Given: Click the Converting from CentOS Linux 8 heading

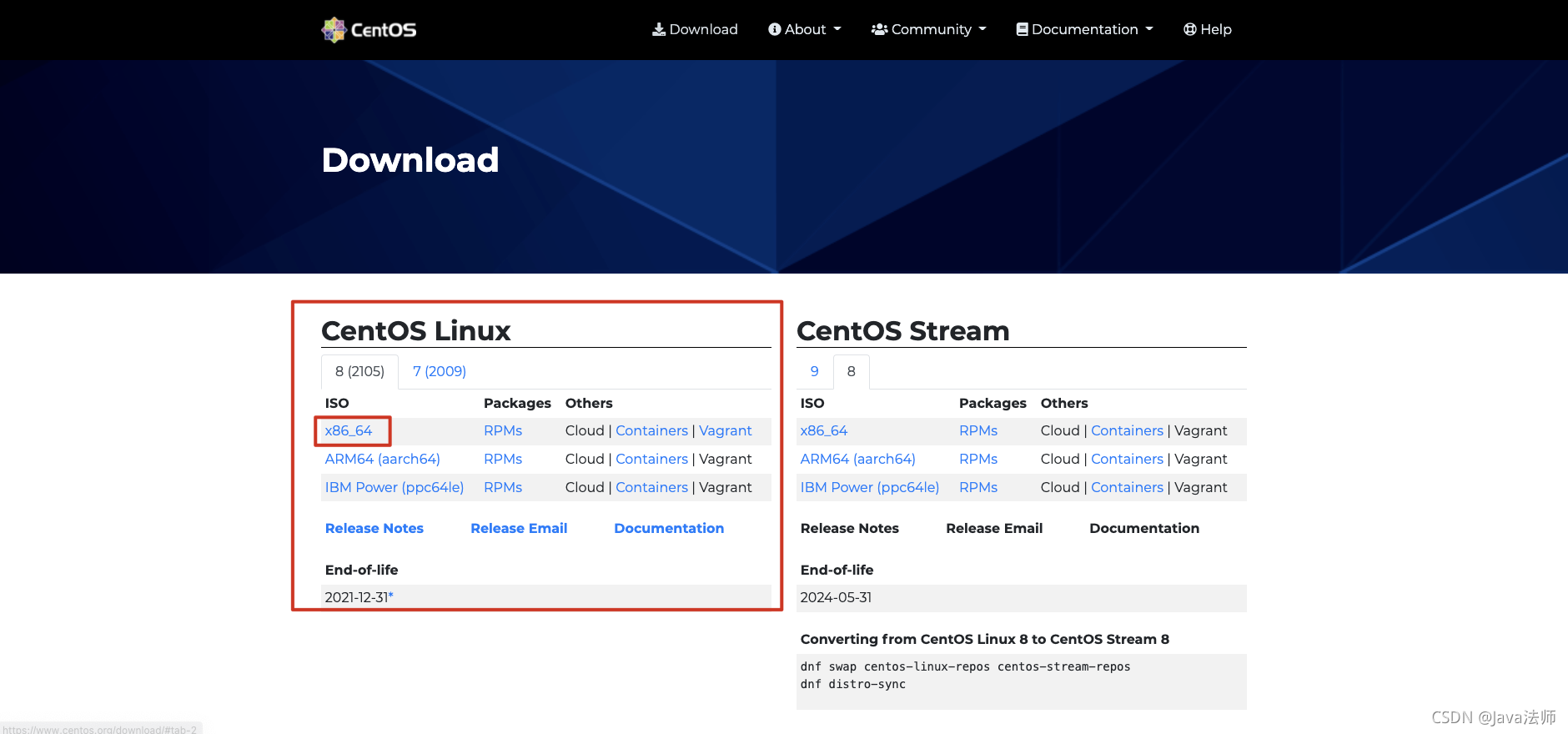Looking at the screenshot, I should click(x=985, y=639).
